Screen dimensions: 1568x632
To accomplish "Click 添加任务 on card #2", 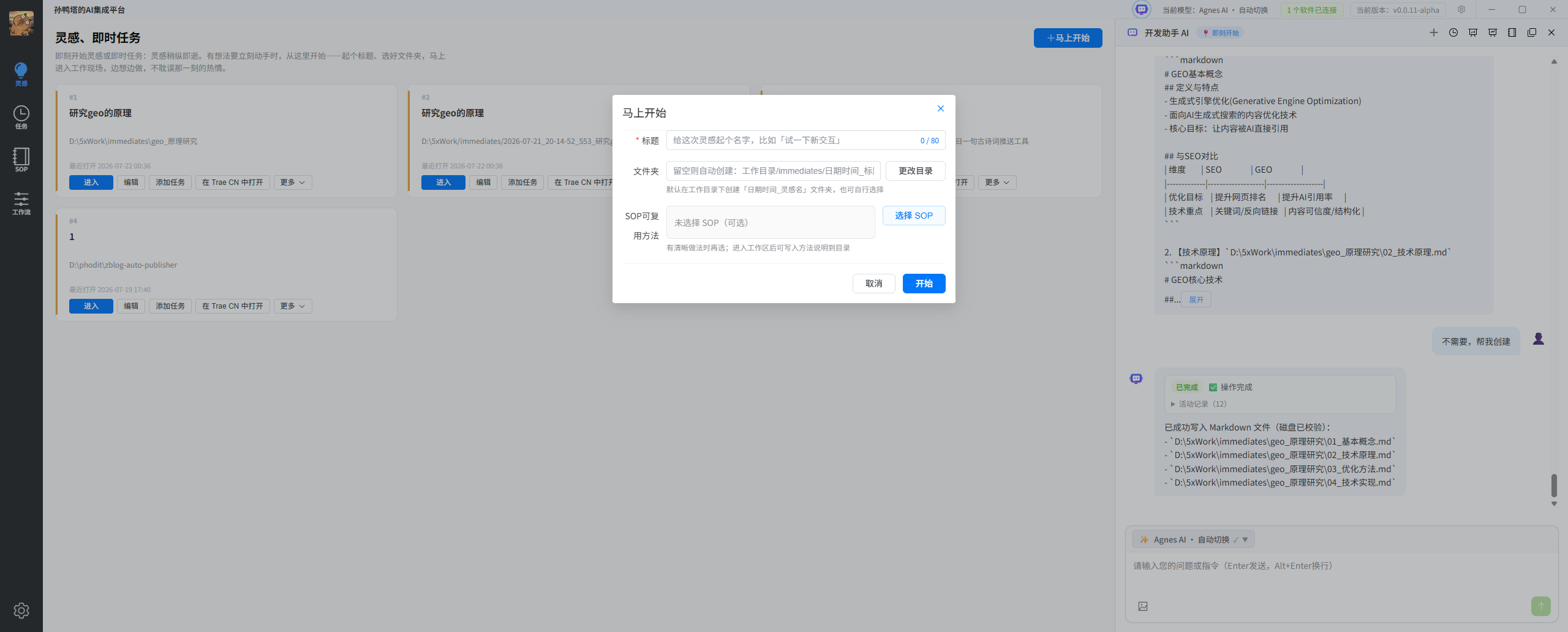I will [x=522, y=182].
